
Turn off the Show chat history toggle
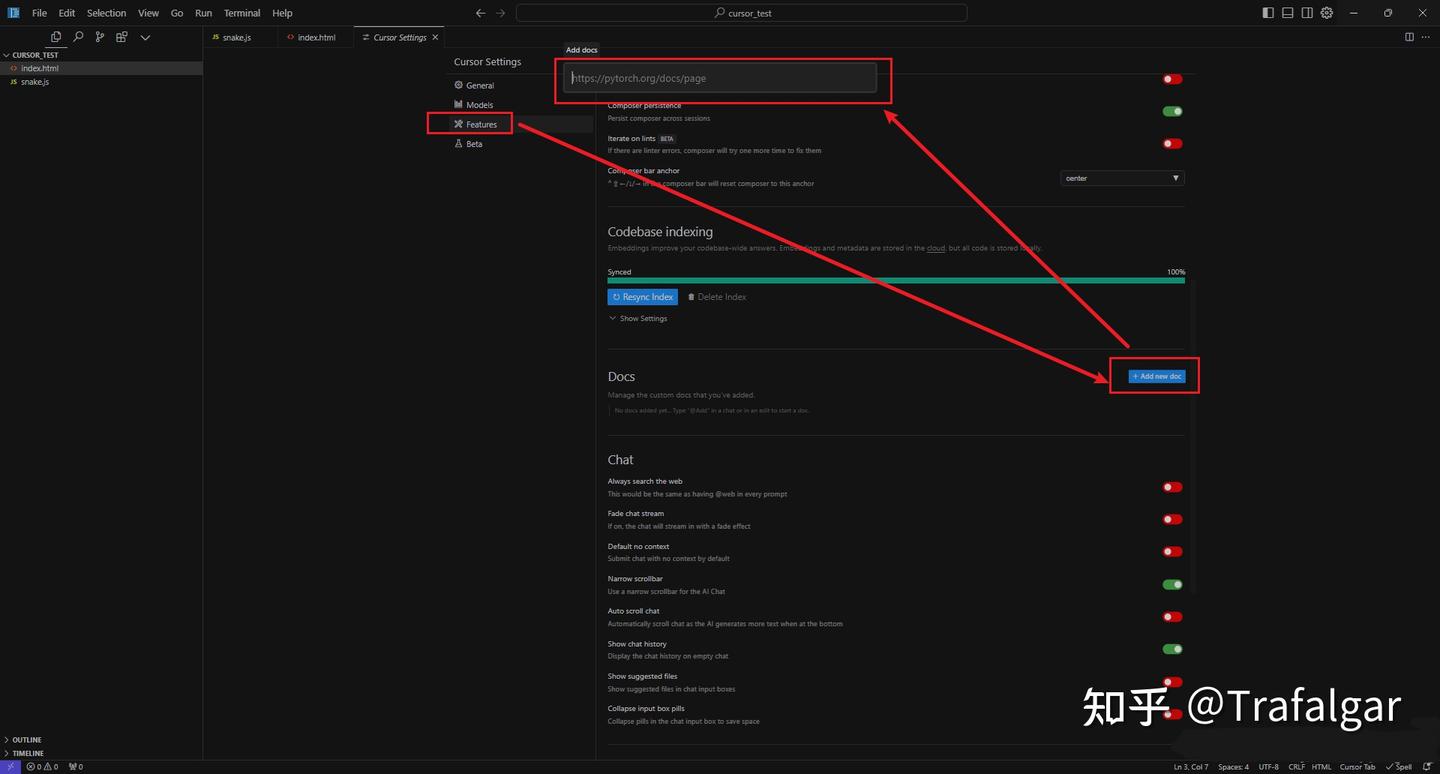pos(1172,649)
